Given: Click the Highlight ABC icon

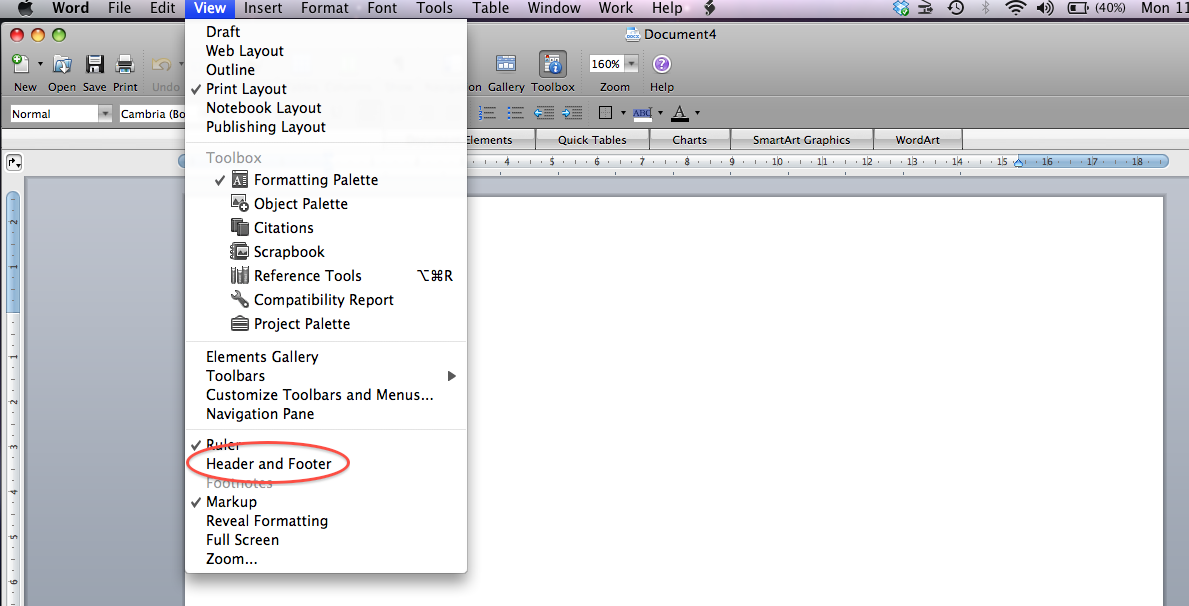Looking at the screenshot, I should [642, 113].
